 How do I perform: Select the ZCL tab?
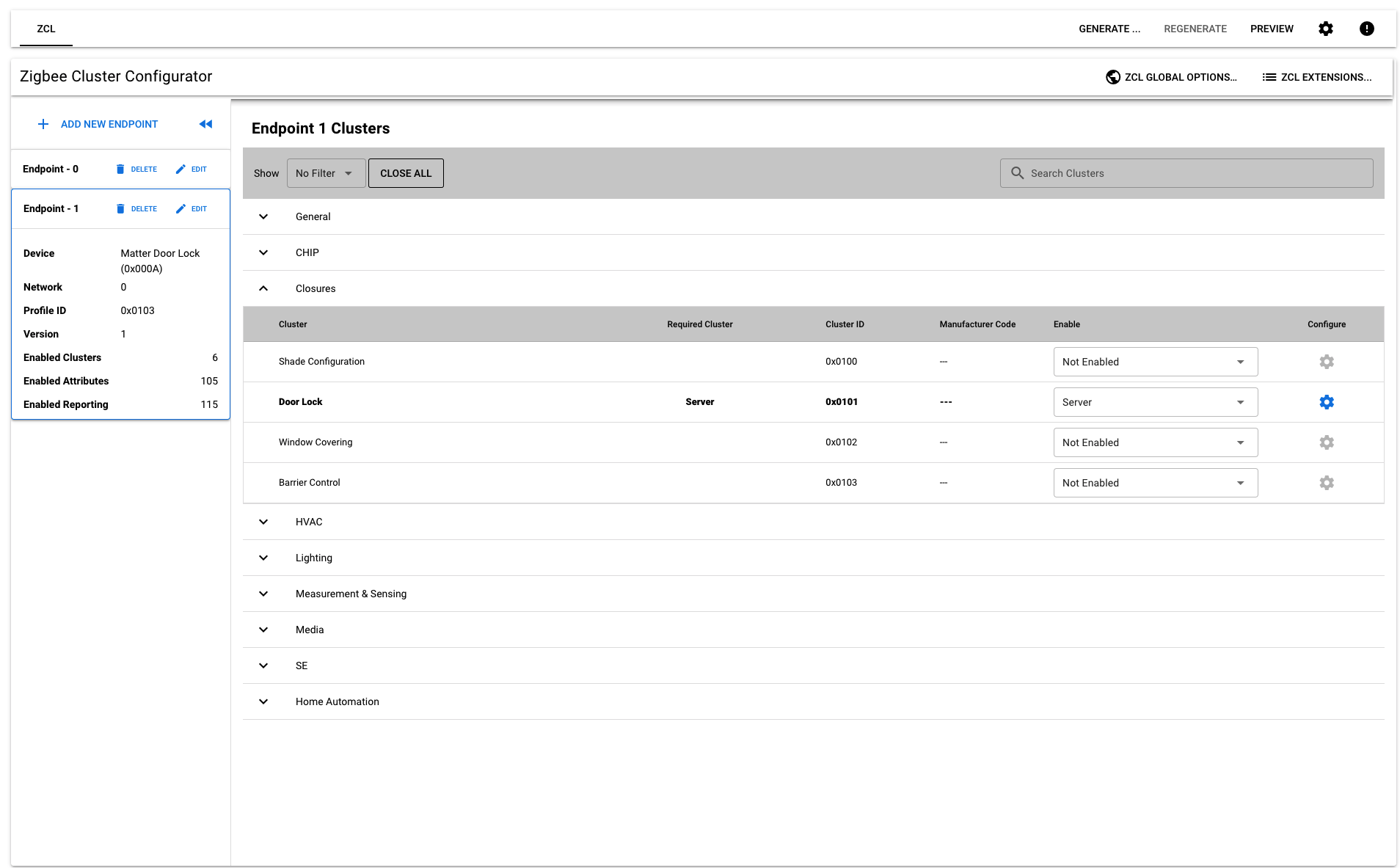(x=46, y=29)
